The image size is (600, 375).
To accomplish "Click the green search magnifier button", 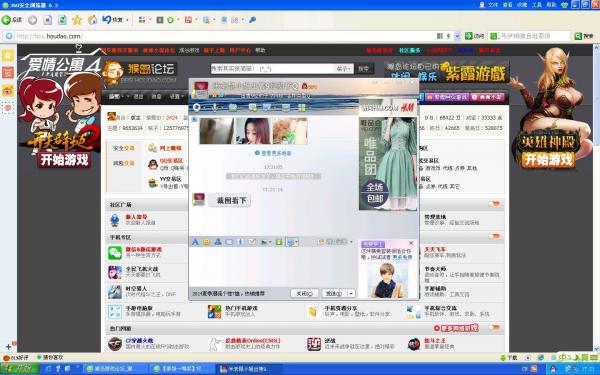I will pos(578,36).
